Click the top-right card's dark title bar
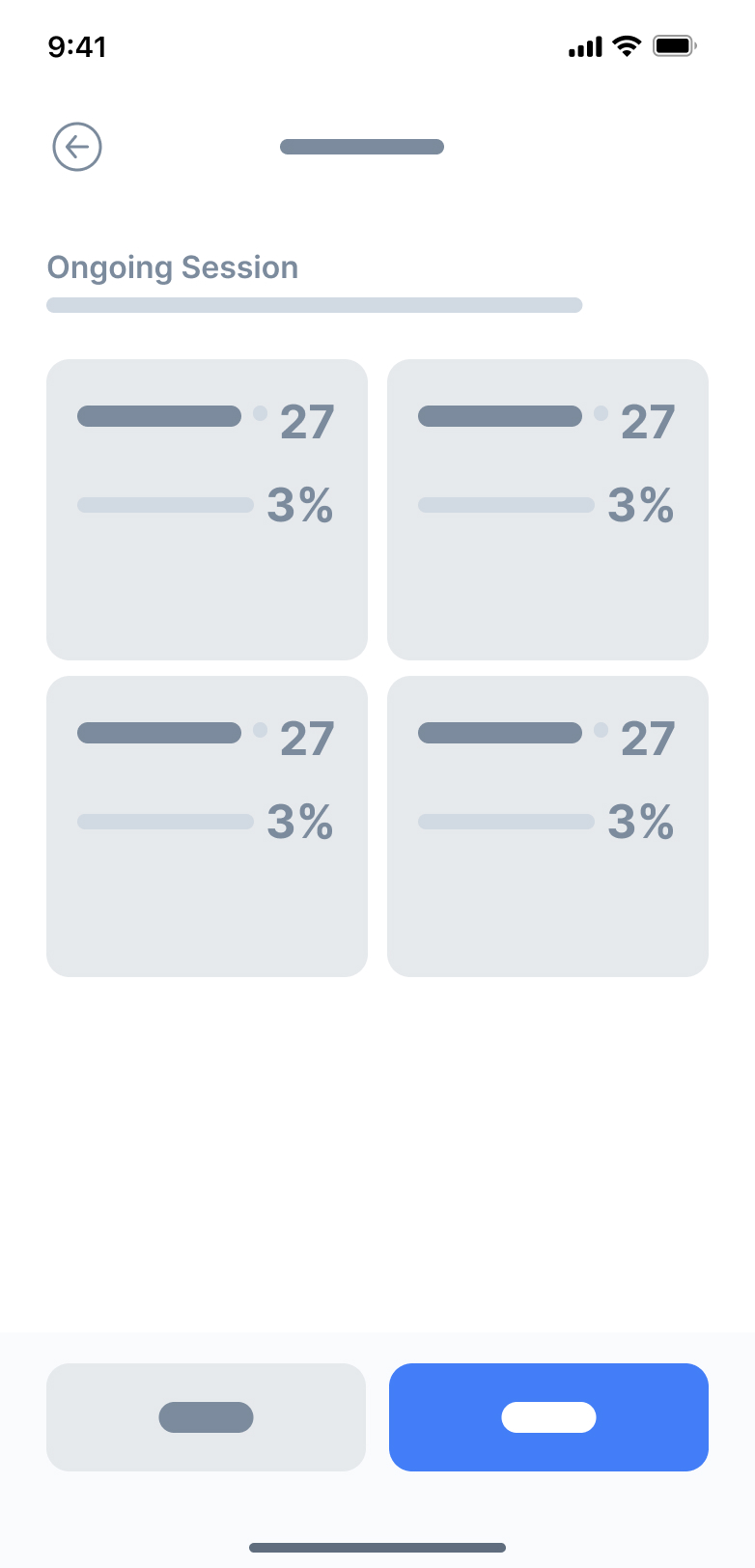This screenshot has width=755, height=1568. click(x=499, y=416)
